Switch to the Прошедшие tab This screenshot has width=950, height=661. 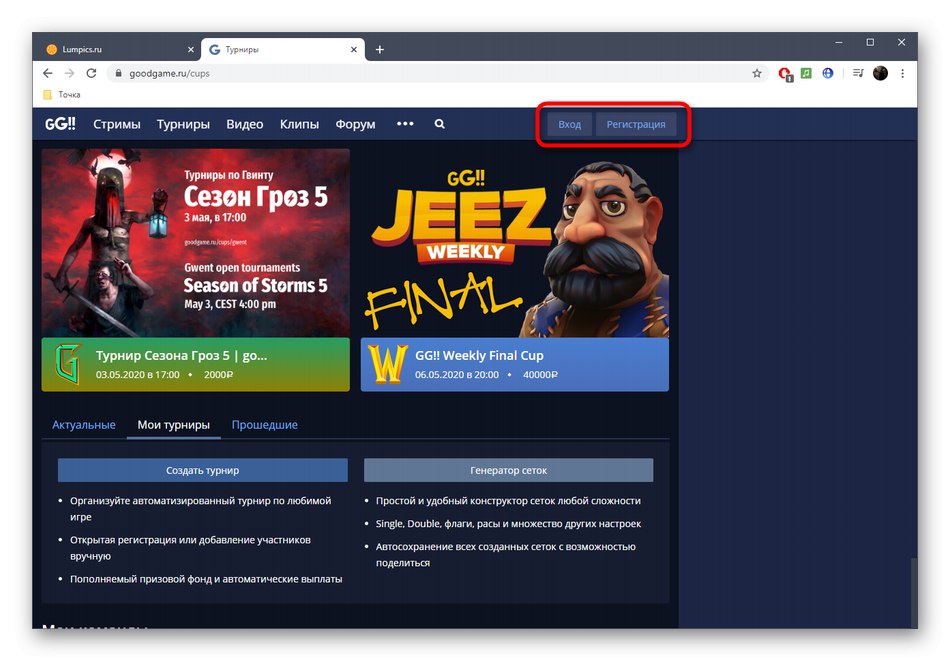[x=265, y=425]
